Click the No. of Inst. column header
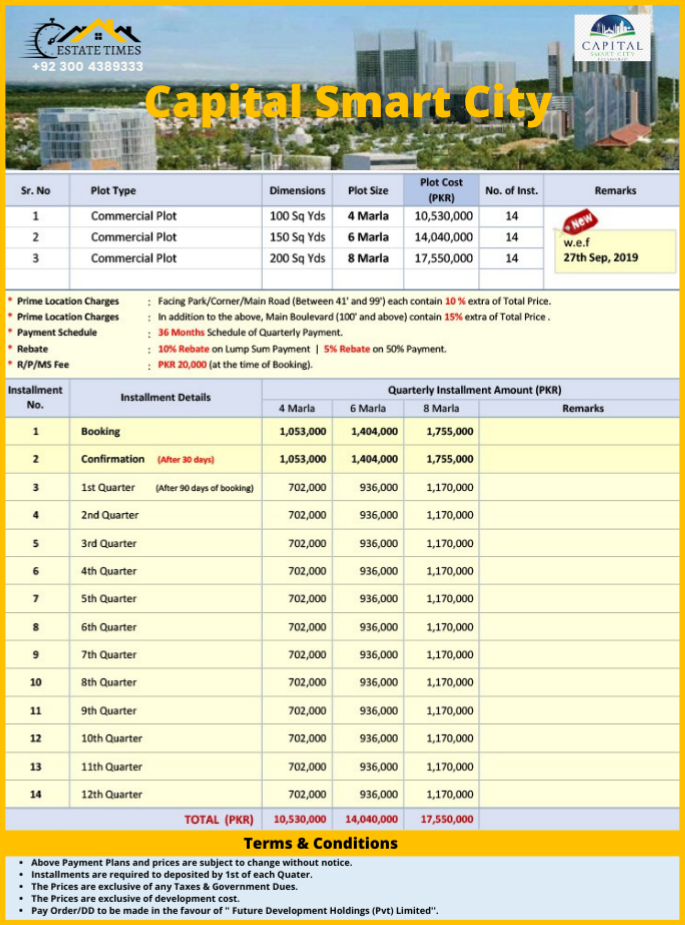The image size is (685, 925). tap(511, 191)
